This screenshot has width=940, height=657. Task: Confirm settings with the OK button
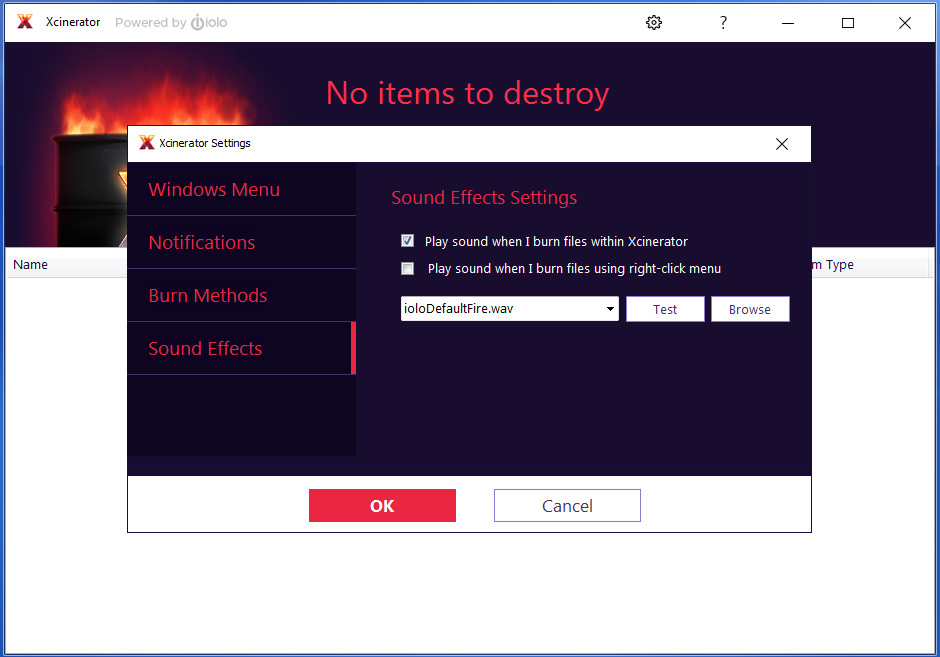point(382,505)
